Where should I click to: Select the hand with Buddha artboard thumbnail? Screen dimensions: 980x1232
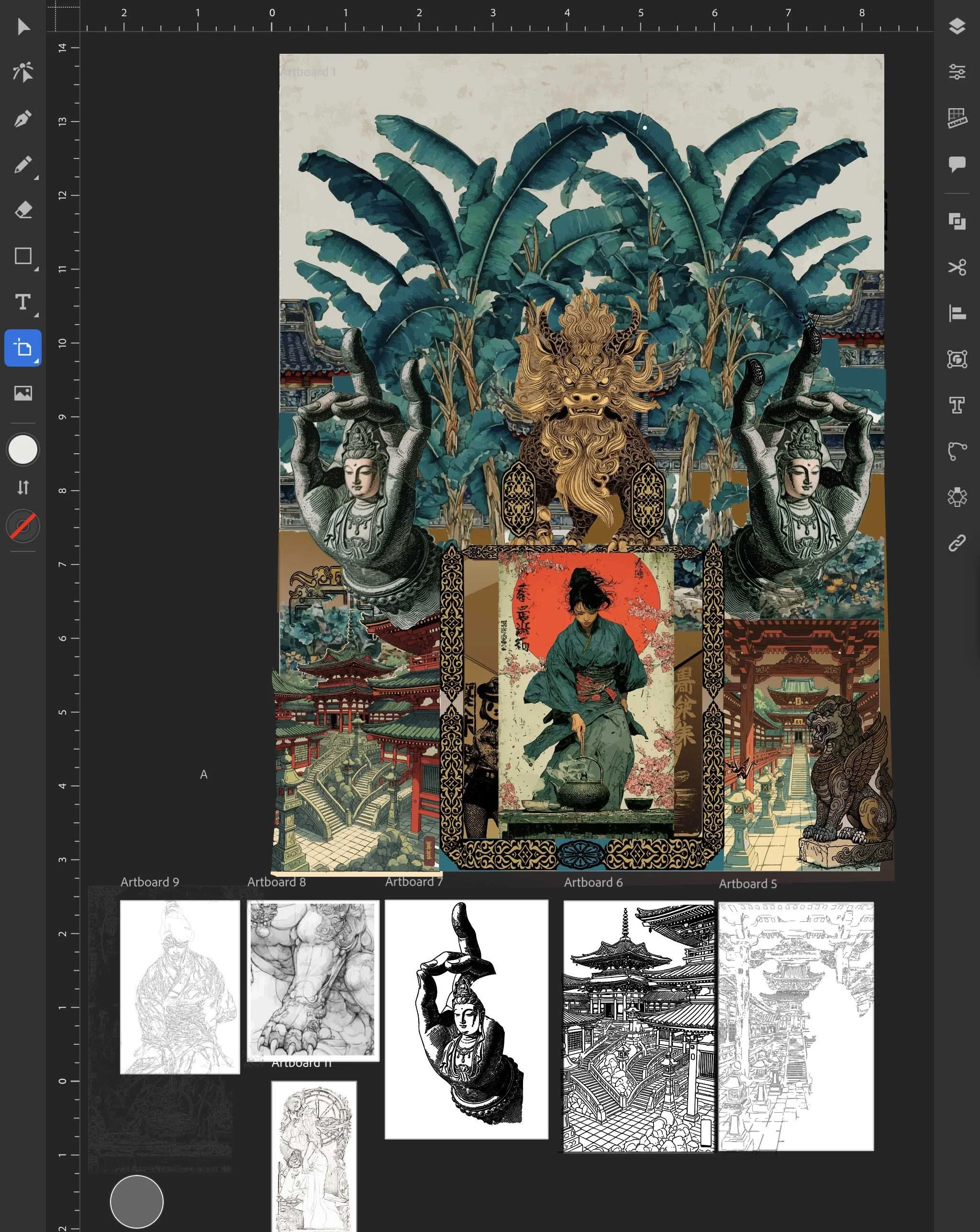tap(466, 1019)
